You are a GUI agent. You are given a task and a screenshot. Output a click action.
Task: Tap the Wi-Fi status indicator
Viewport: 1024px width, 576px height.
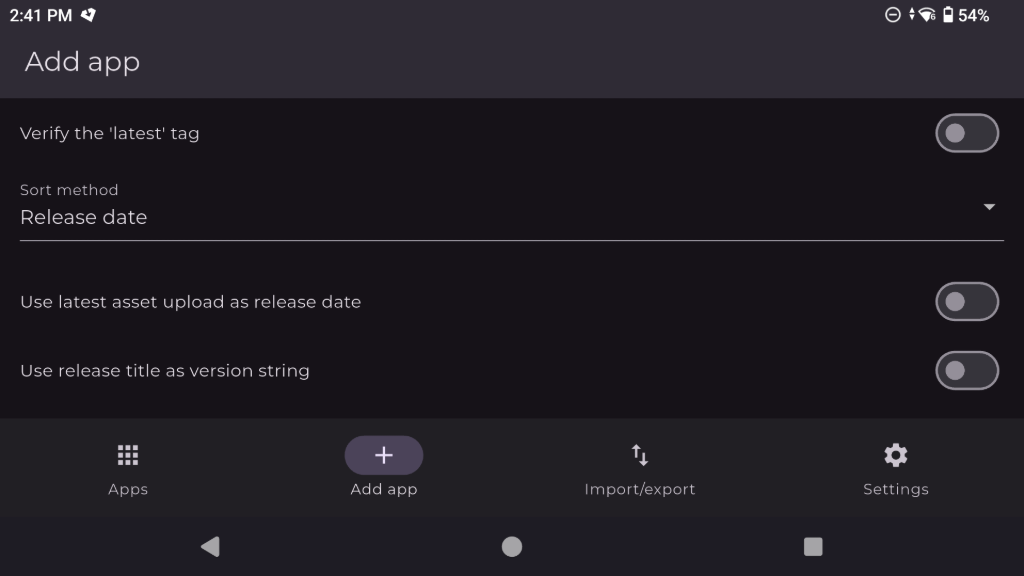pyautogui.click(x=926, y=15)
